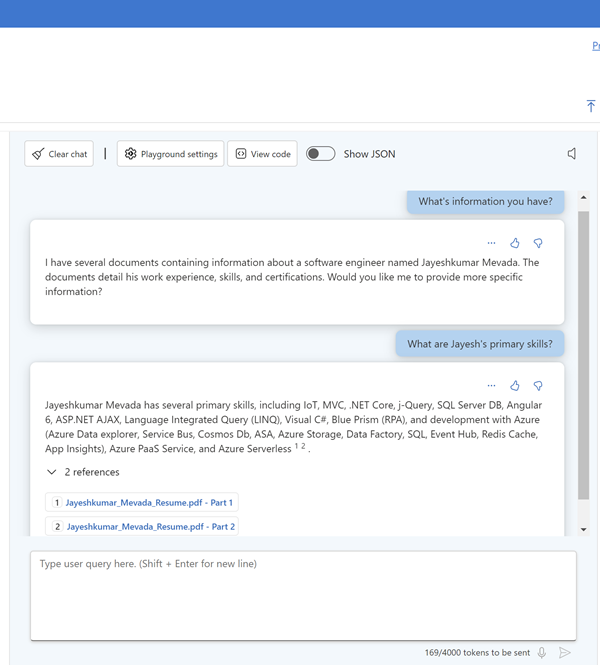Image resolution: width=600 pixels, height=665 pixels.
Task: Like the first assistant response
Action: tap(515, 243)
